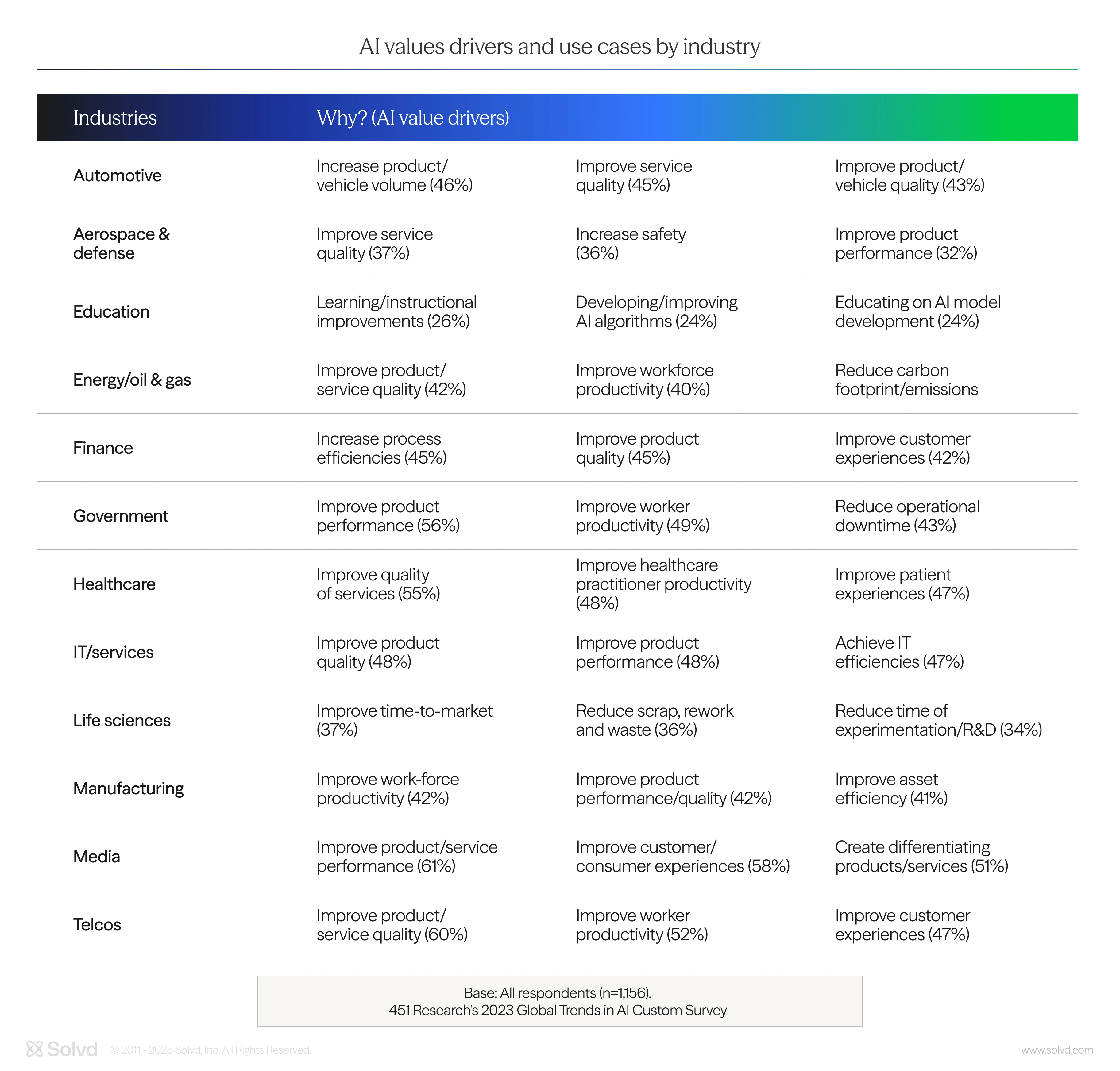This screenshot has width=1120, height=1071.
Task: Click the Why? (AI value drivers) header
Action: tap(413, 118)
